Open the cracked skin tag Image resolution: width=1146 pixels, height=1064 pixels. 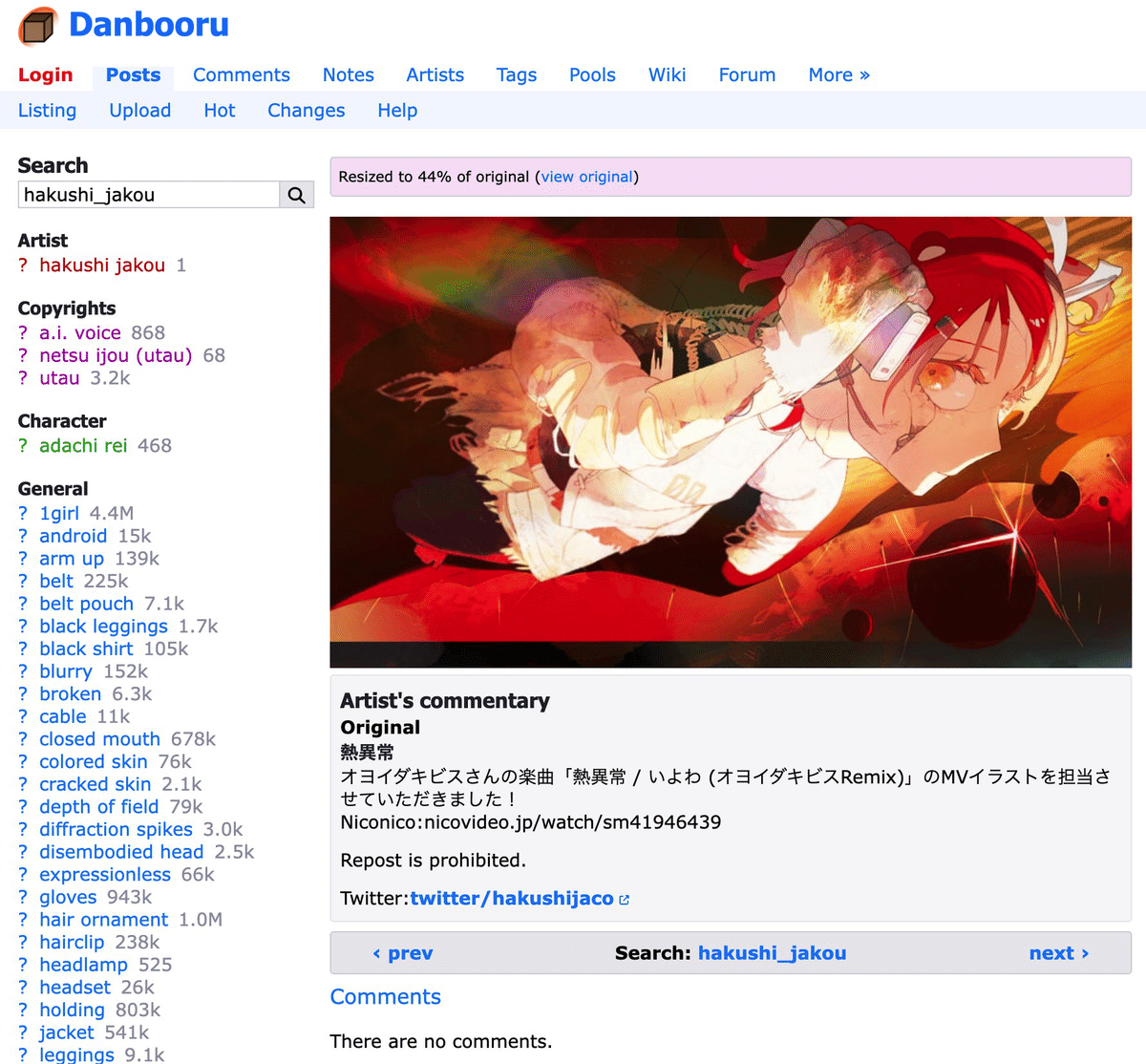pos(95,784)
